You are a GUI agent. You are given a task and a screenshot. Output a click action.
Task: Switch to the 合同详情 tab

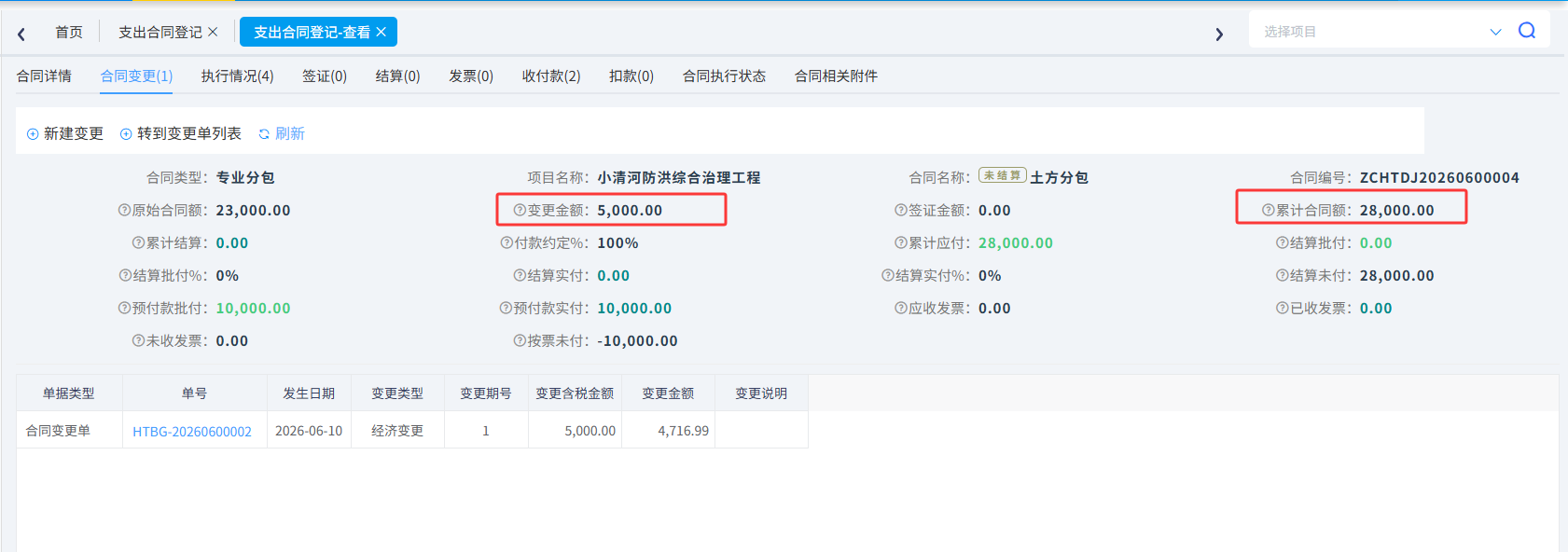tap(44, 76)
